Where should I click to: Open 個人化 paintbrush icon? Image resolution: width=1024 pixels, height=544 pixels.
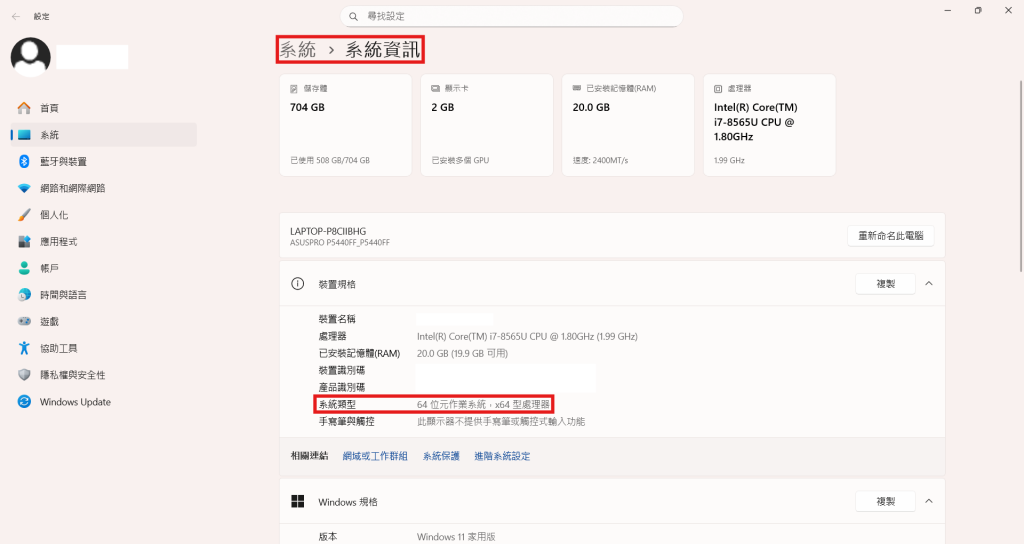[24, 215]
